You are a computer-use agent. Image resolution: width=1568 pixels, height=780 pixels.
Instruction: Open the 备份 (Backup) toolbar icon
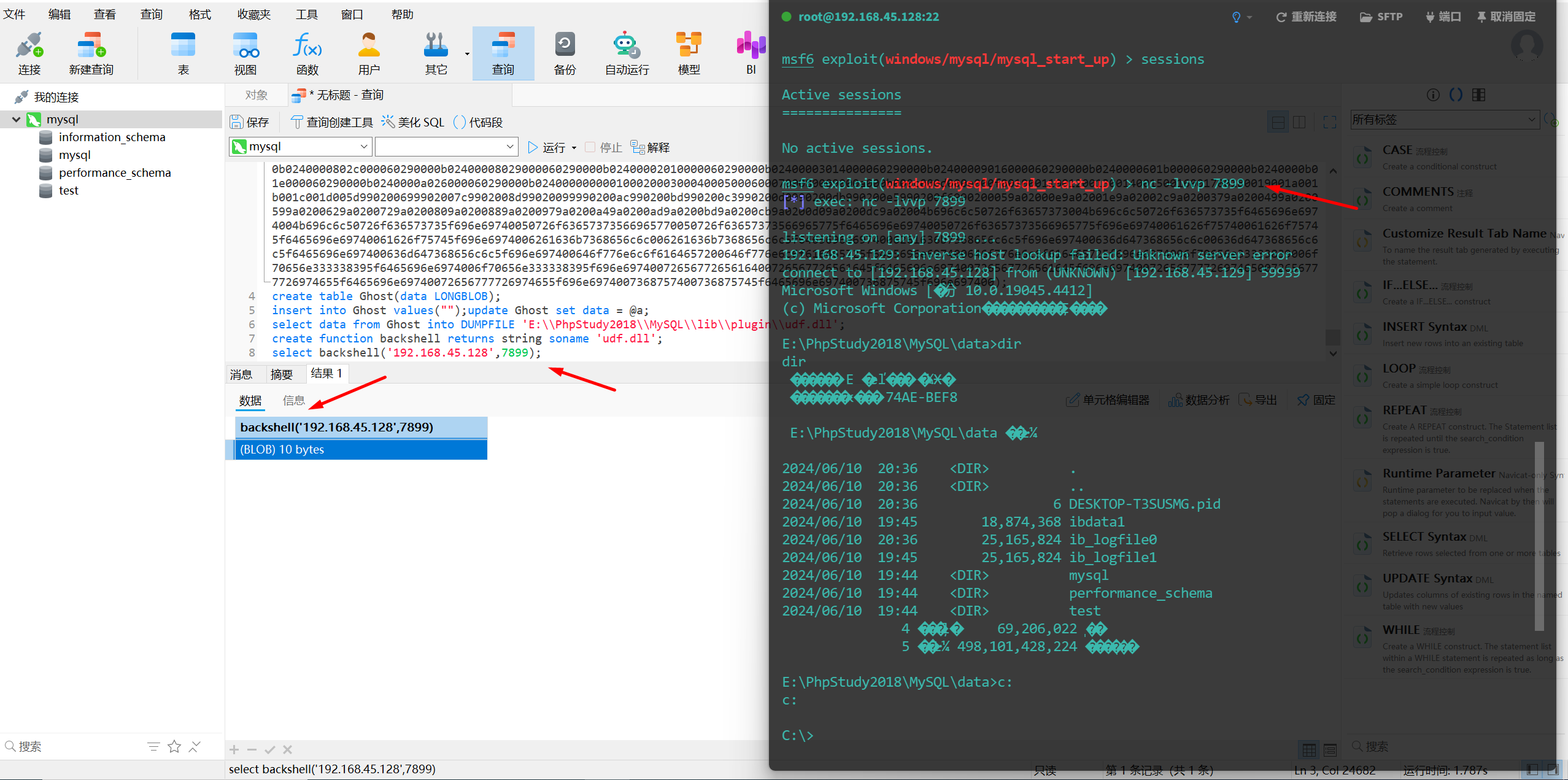565,53
